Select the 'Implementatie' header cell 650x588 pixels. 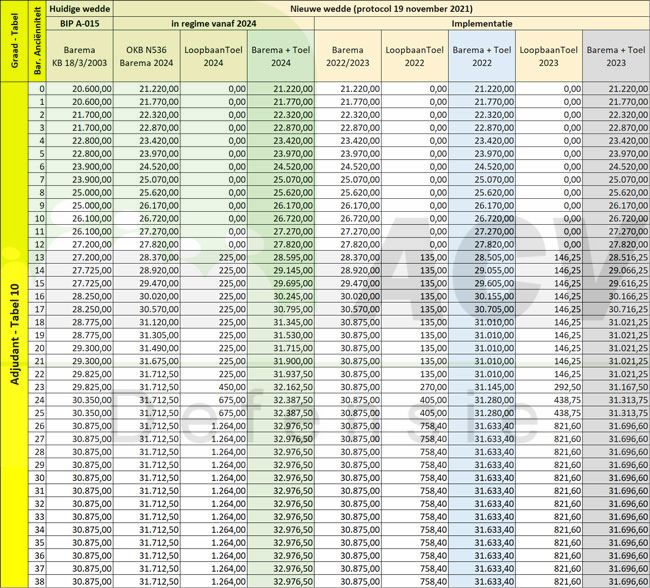(x=482, y=23)
